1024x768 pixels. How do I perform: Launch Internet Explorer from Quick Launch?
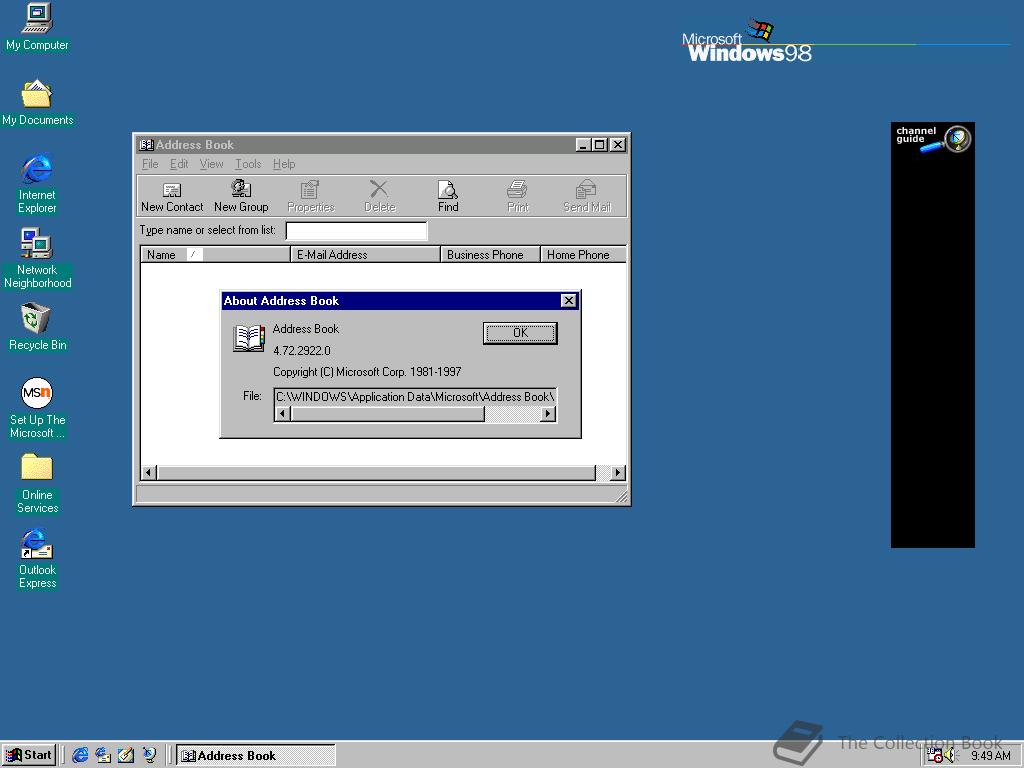pos(80,756)
